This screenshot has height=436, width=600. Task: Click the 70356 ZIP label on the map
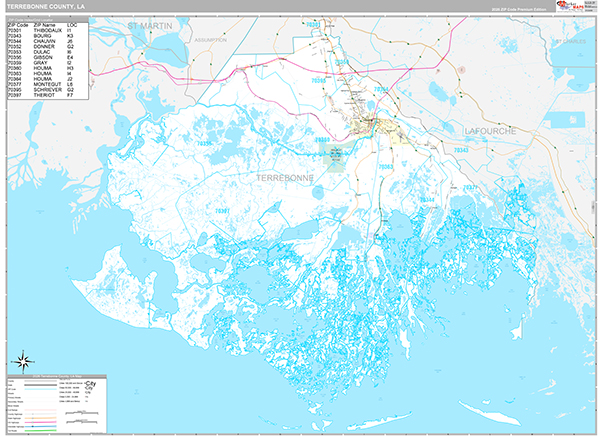(204, 144)
